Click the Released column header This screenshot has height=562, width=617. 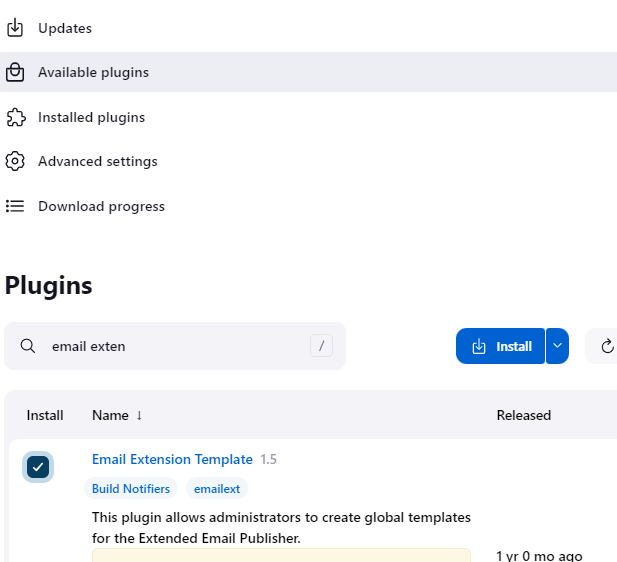(523, 415)
